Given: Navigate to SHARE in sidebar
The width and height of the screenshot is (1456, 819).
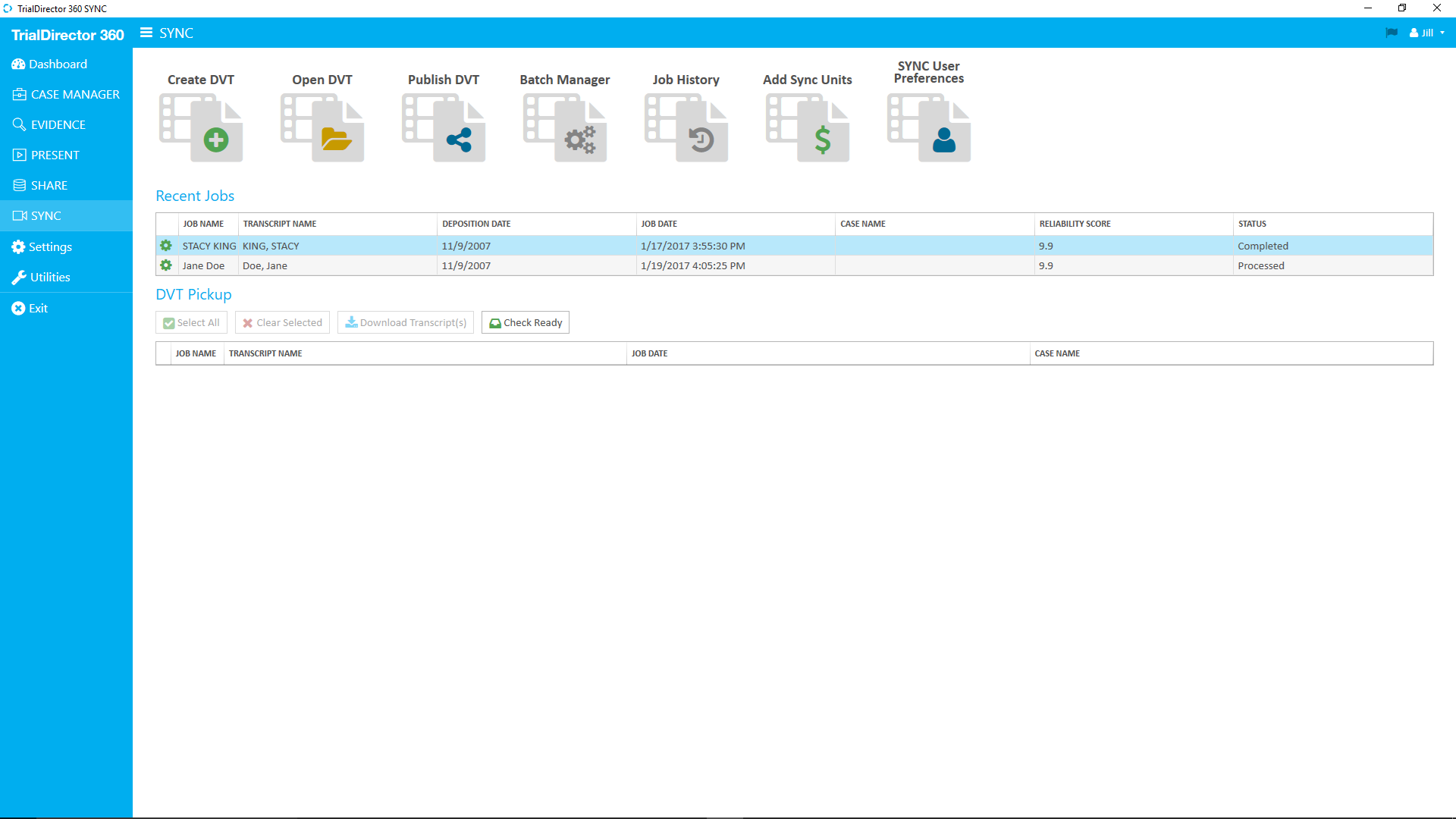Looking at the screenshot, I should tap(66, 185).
